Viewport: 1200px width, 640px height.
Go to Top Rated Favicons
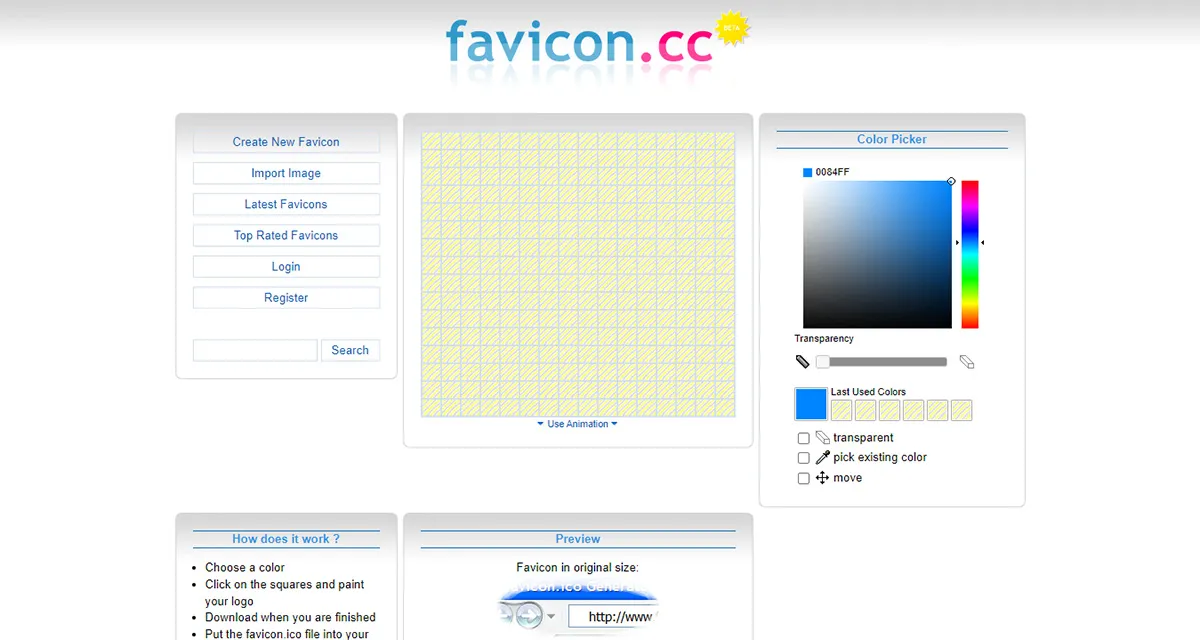pyautogui.click(x=286, y=235)
